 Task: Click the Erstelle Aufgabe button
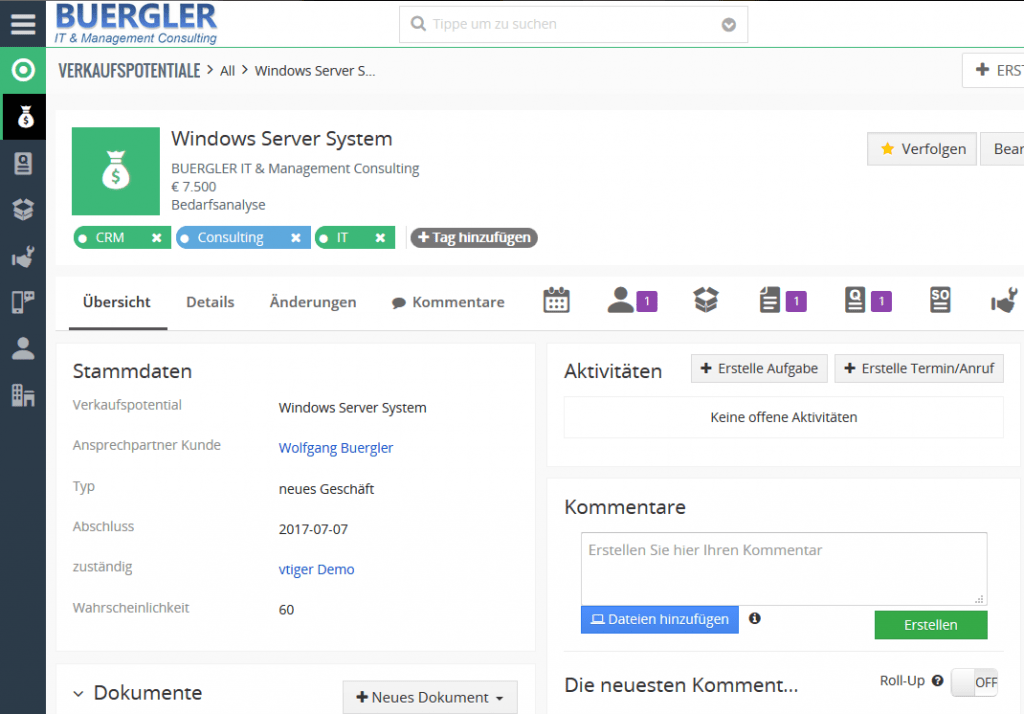click(758, 369)
